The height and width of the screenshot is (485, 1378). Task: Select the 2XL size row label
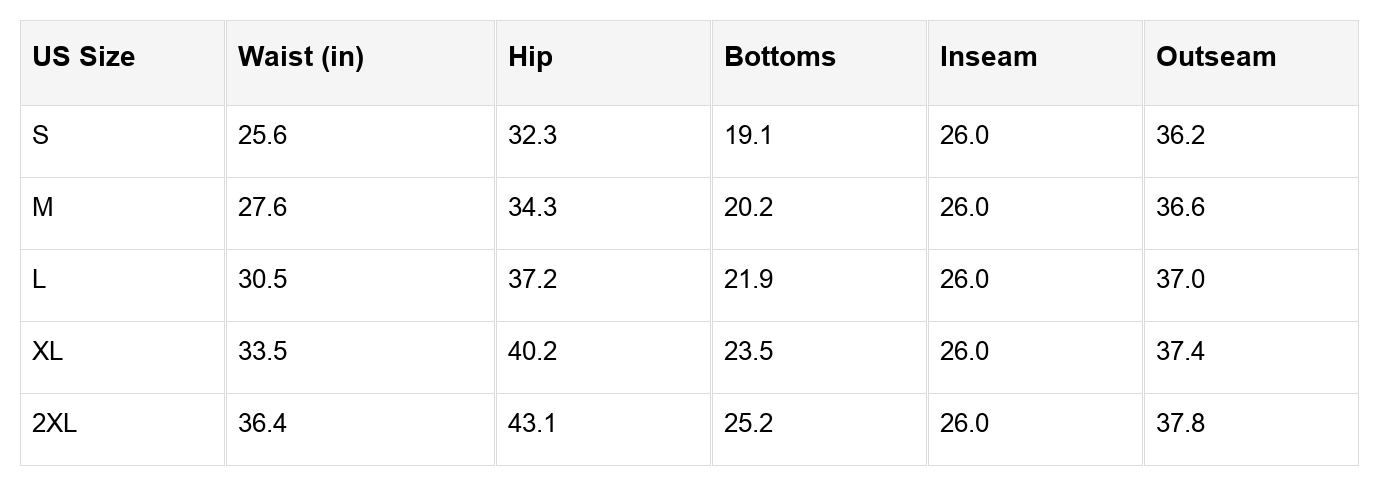pyautogui.click(x=54, y=423)
